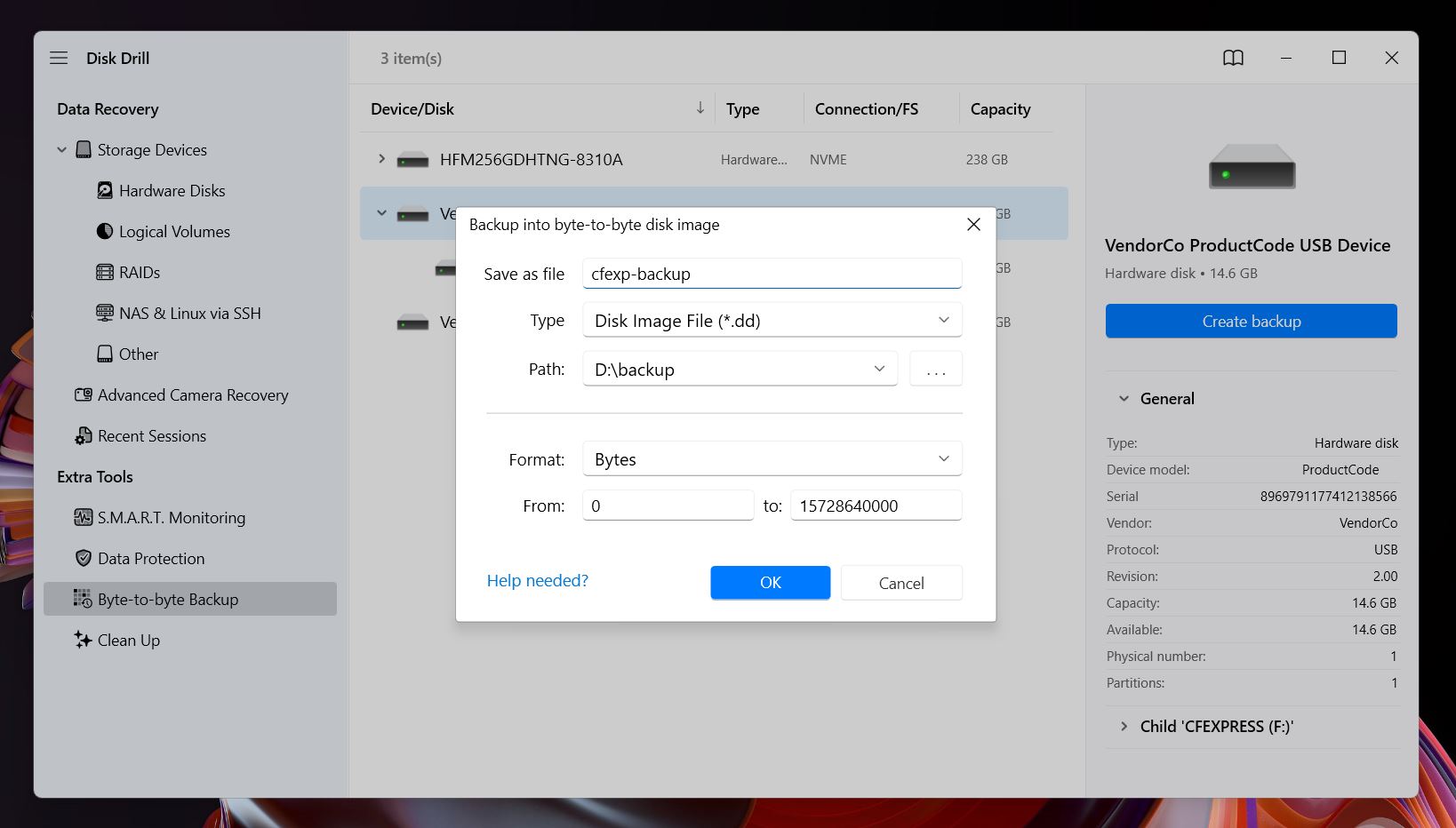This screenshot has height=828, width=1456.
Task: Open the hamburger menu beside Disk Drill
Action: (x=59, y=58)
